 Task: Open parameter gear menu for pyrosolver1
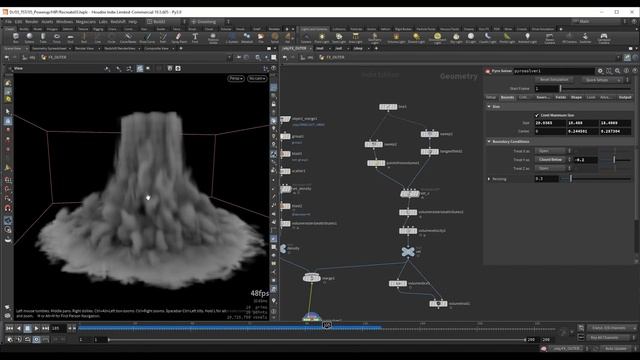pos(600,71)
